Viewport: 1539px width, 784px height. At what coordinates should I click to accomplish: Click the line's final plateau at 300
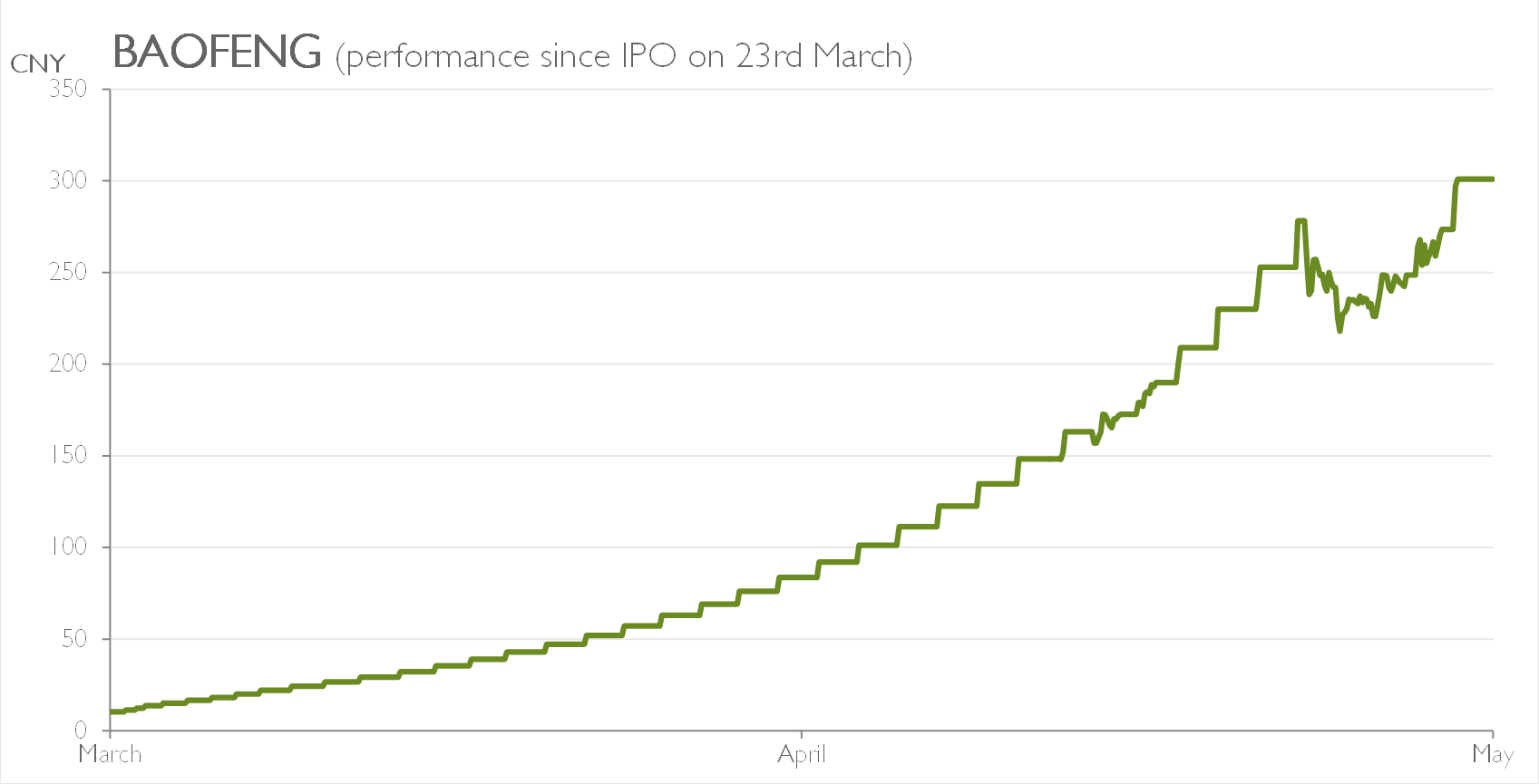pos(1475,179)
